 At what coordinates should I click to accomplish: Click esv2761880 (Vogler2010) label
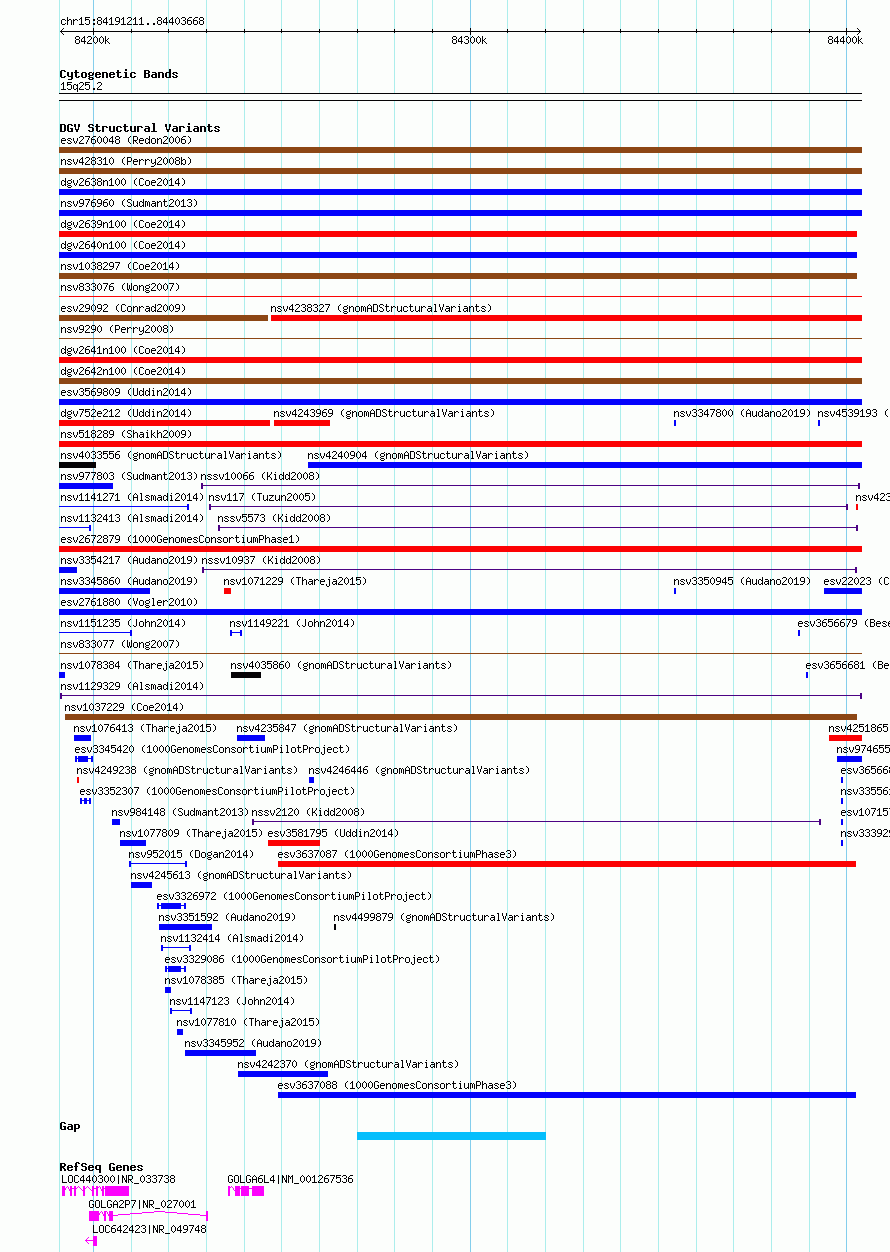pos(129,602)
